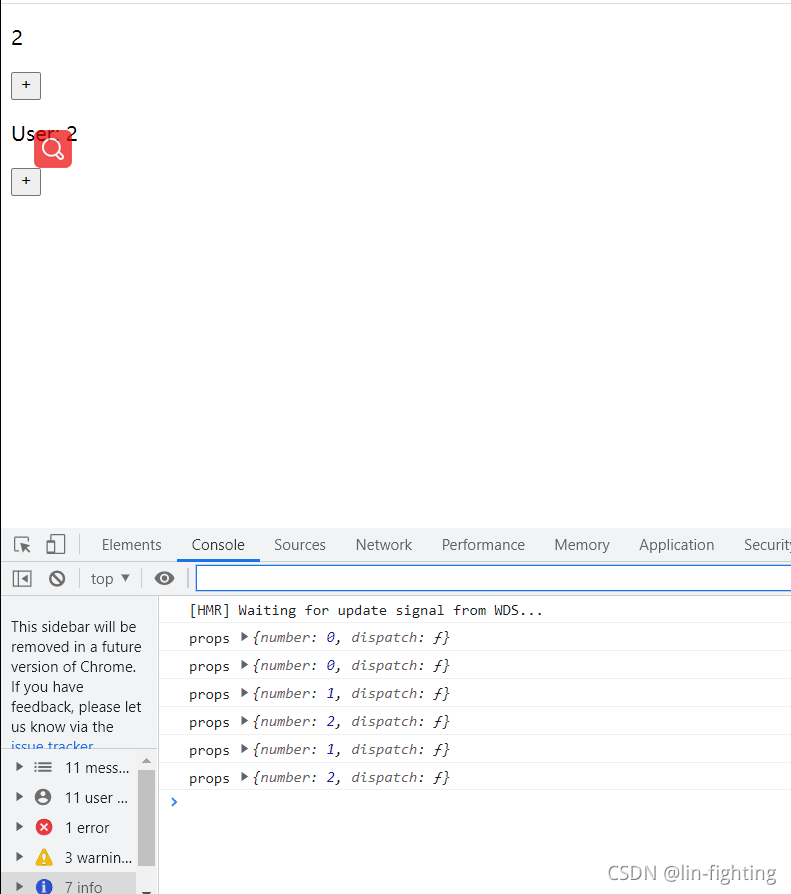Click the plus button below the number 2
Viewport: 791px width, 894px height.
[26, 86]
